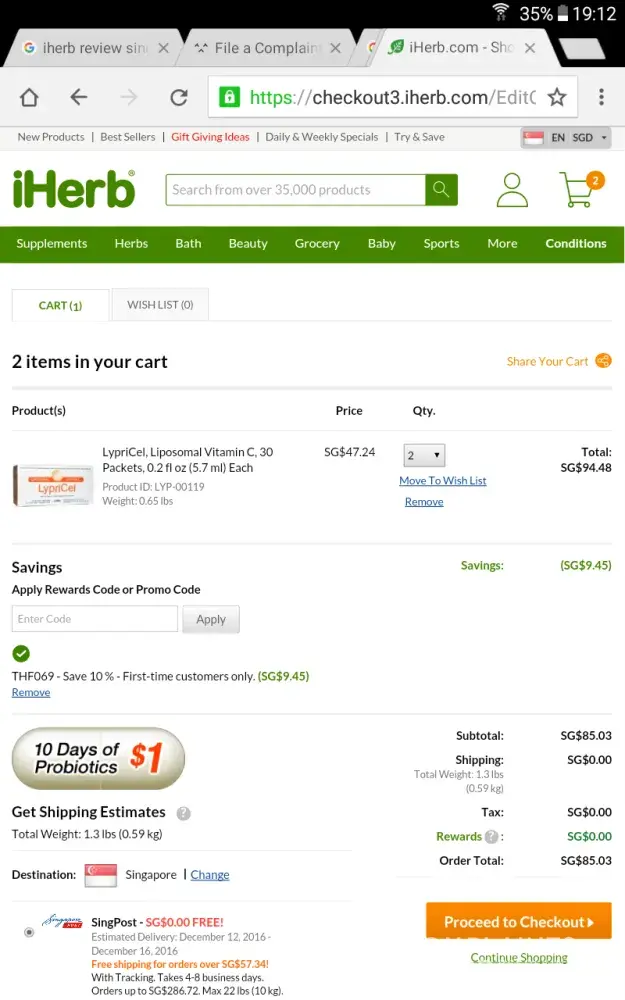Expand the More navigation menu

tap(502, 244)
